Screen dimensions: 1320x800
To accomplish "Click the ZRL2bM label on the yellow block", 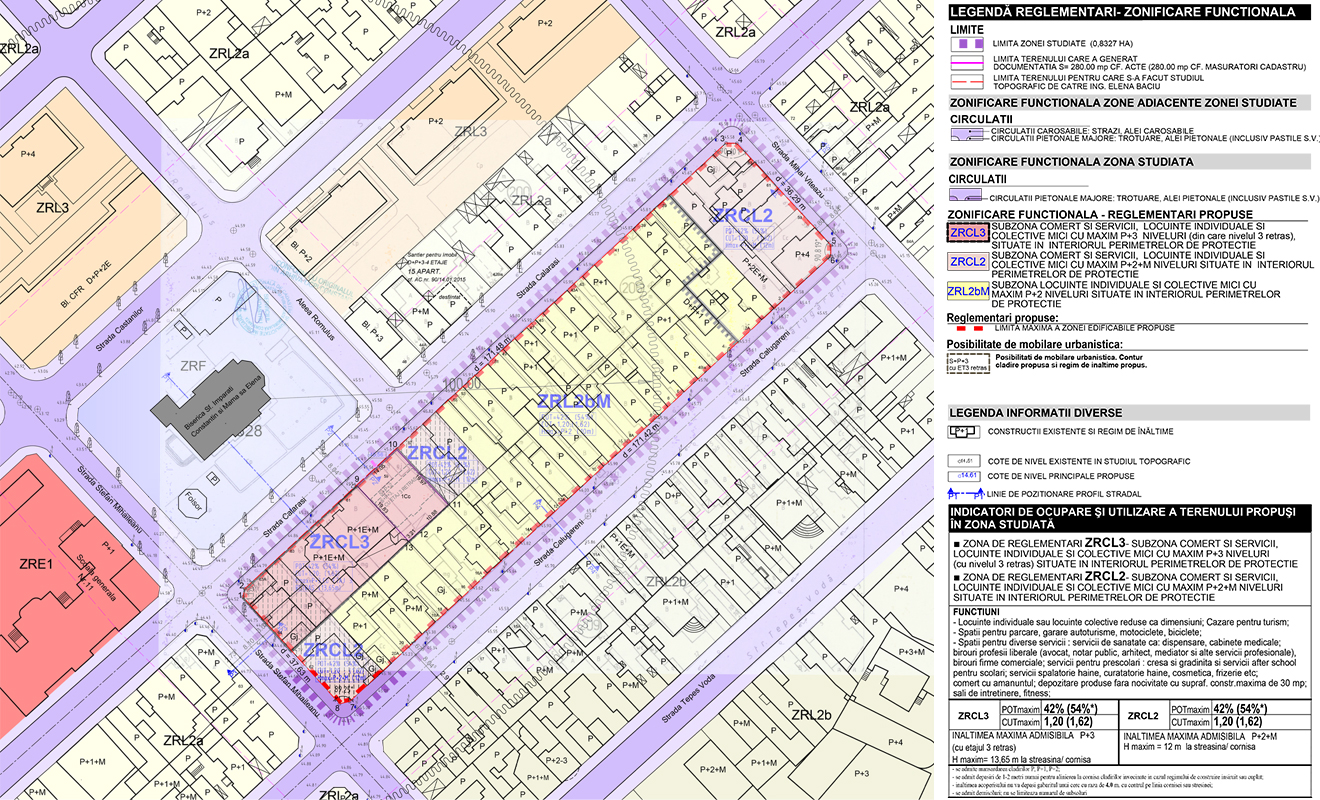I will (x=573, y=401).
